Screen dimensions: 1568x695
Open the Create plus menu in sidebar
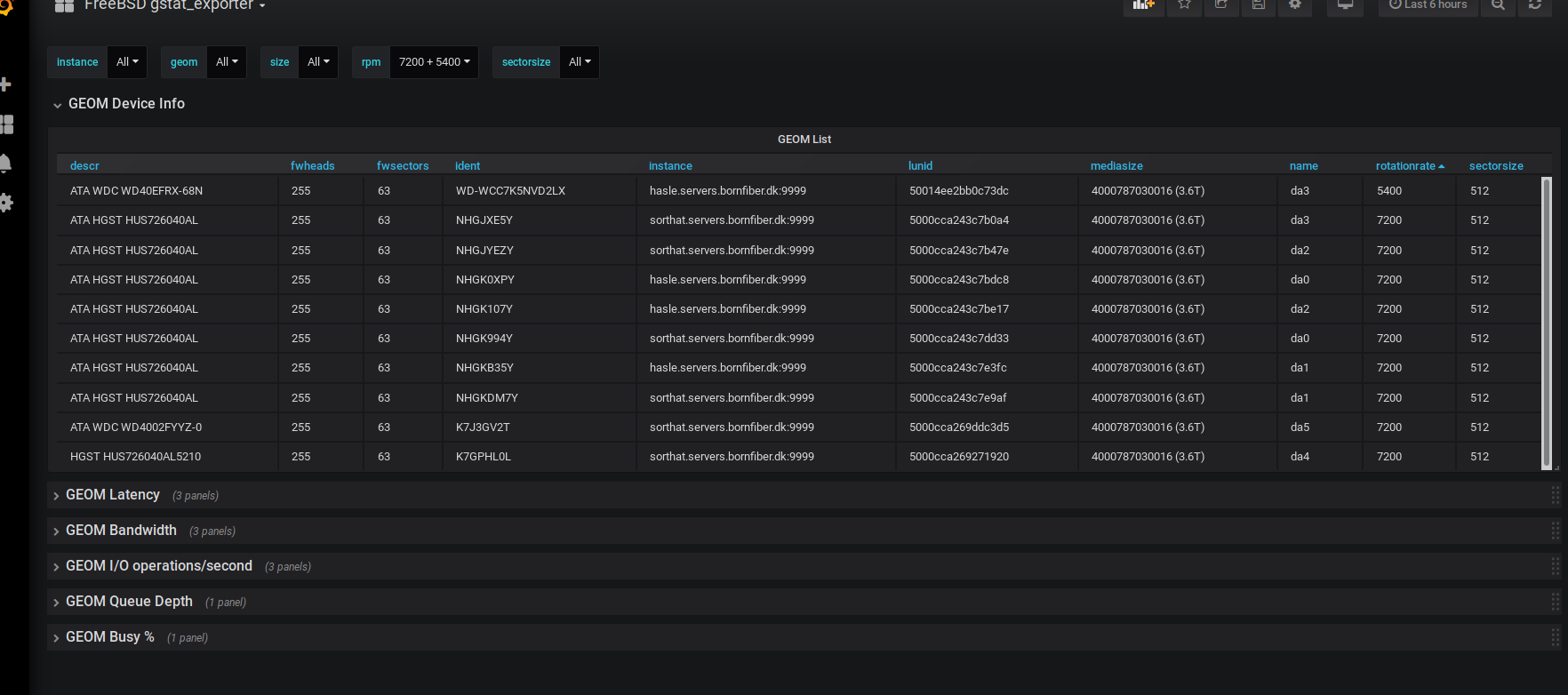tap(5, 84)
